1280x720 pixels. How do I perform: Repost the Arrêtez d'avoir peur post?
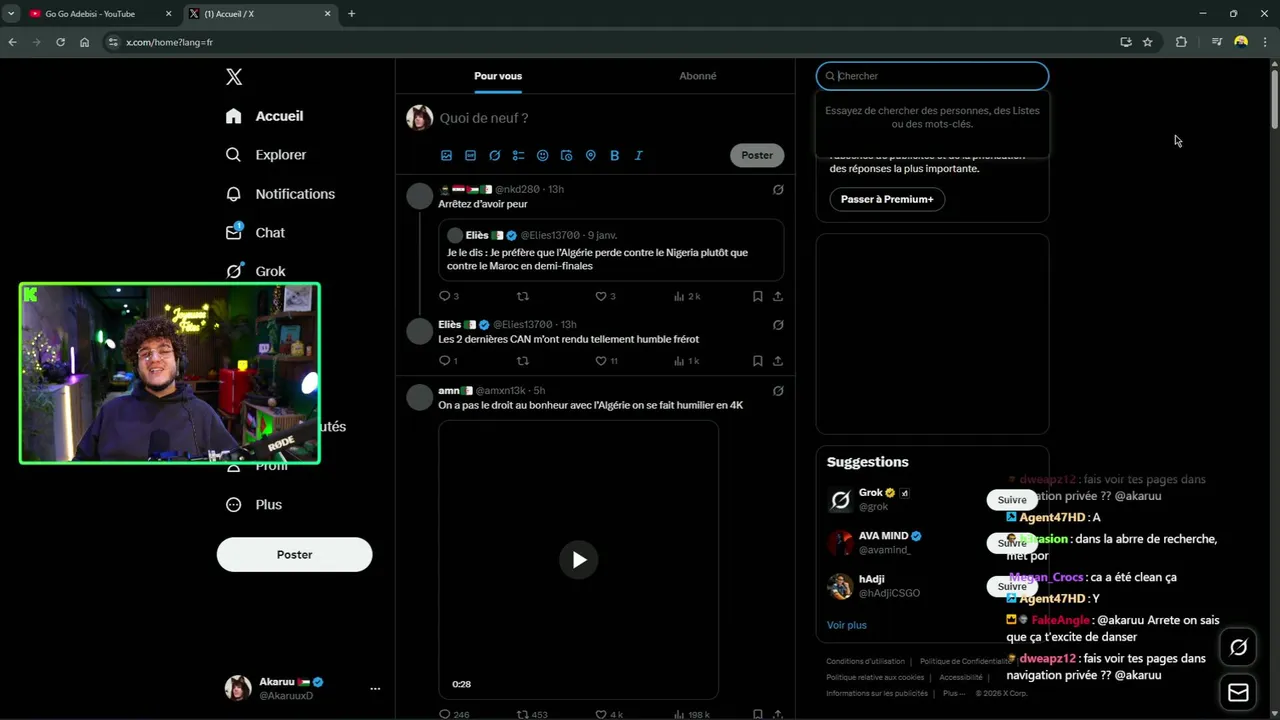(x=522, y=296)
